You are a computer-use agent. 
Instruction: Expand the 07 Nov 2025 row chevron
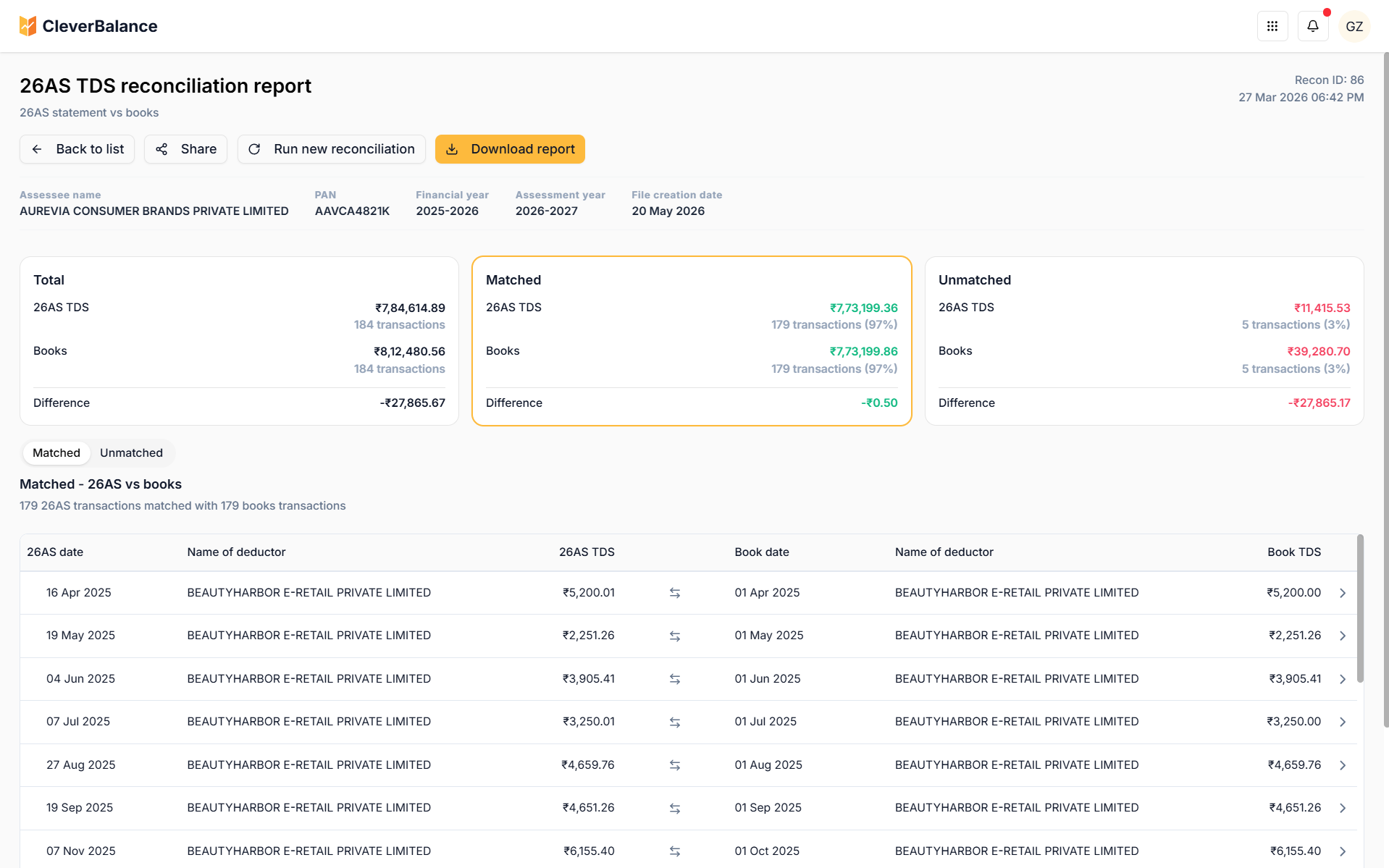(1342, 851)
